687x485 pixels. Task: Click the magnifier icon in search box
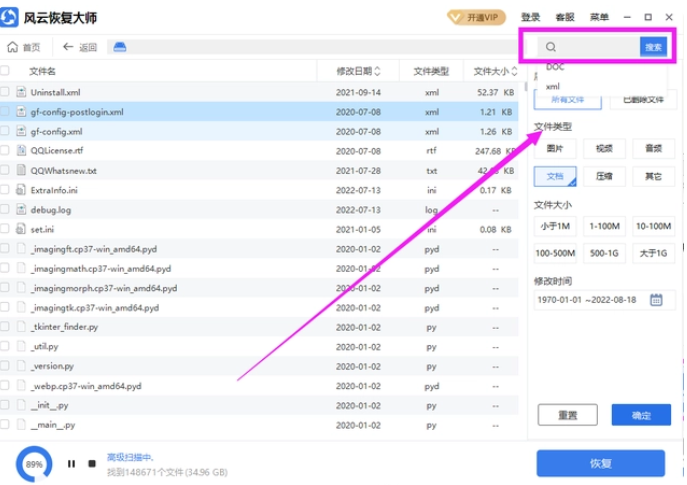click(551, 47)
